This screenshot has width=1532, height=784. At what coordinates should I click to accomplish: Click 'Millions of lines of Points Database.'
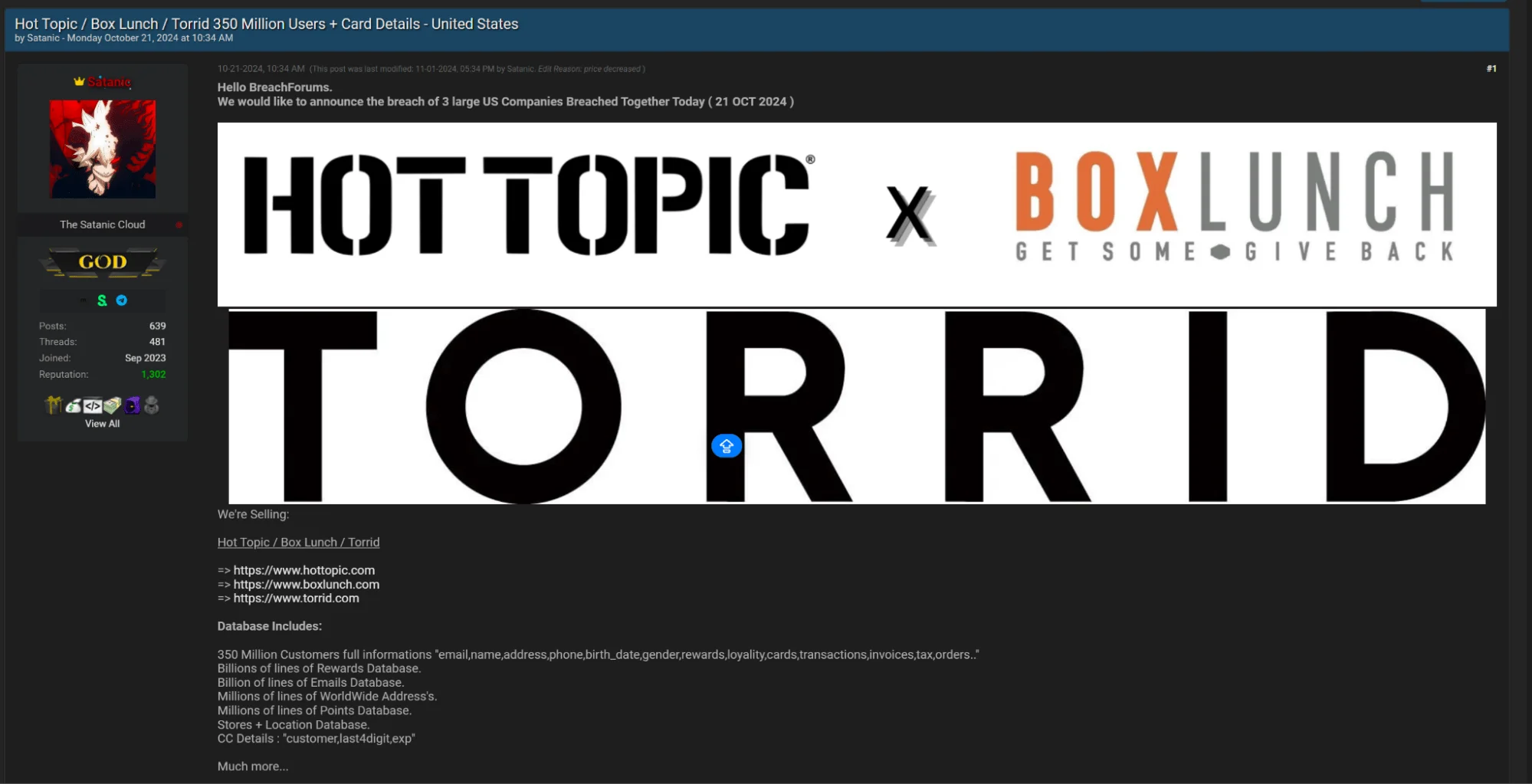314,710
